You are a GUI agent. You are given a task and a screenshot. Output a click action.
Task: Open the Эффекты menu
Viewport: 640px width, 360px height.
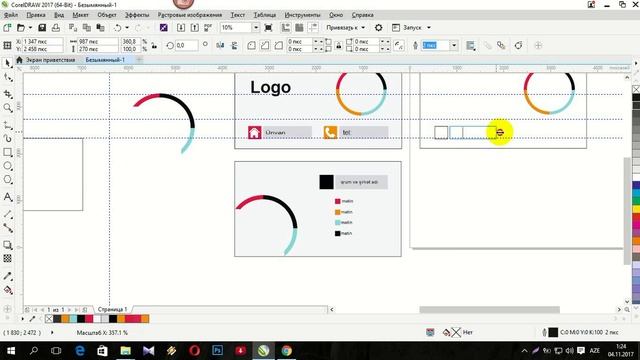137,15
